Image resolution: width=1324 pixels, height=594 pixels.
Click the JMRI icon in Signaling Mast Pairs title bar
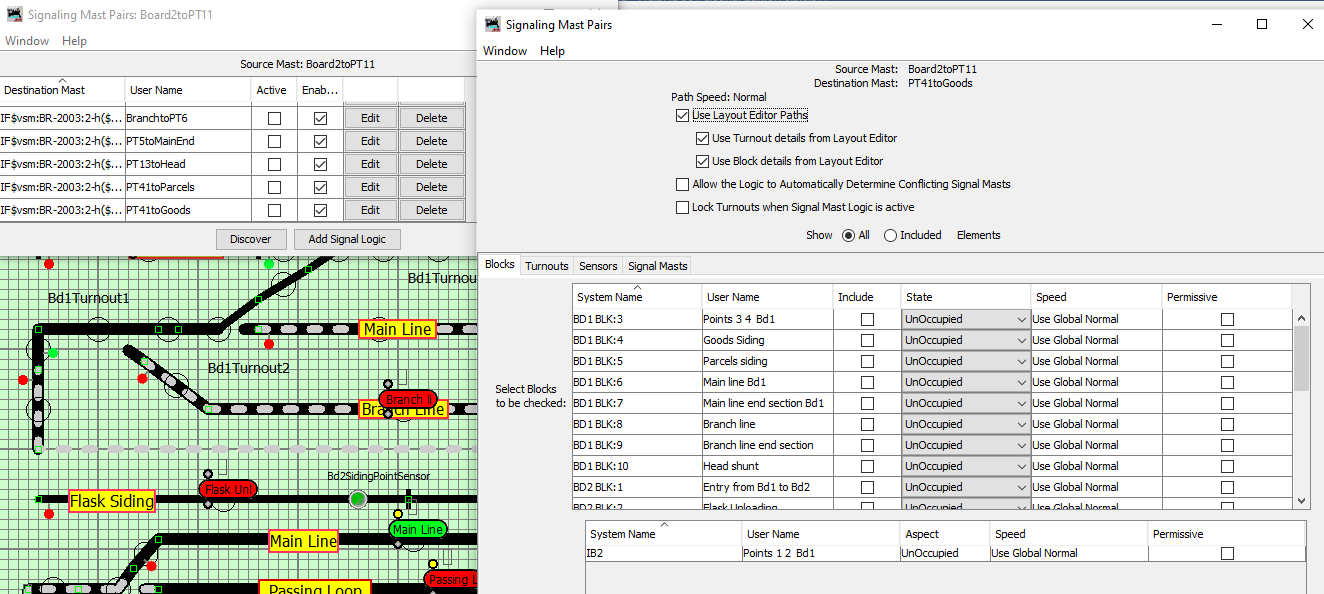tap(491, 25)
